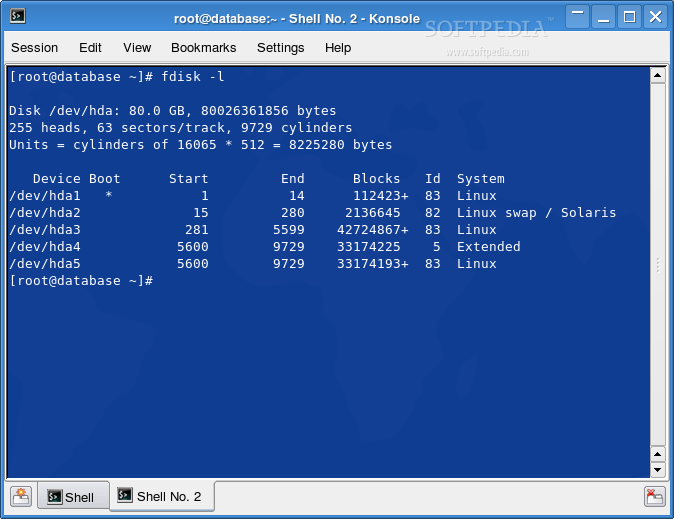Open the Help menu

(338, 48)
